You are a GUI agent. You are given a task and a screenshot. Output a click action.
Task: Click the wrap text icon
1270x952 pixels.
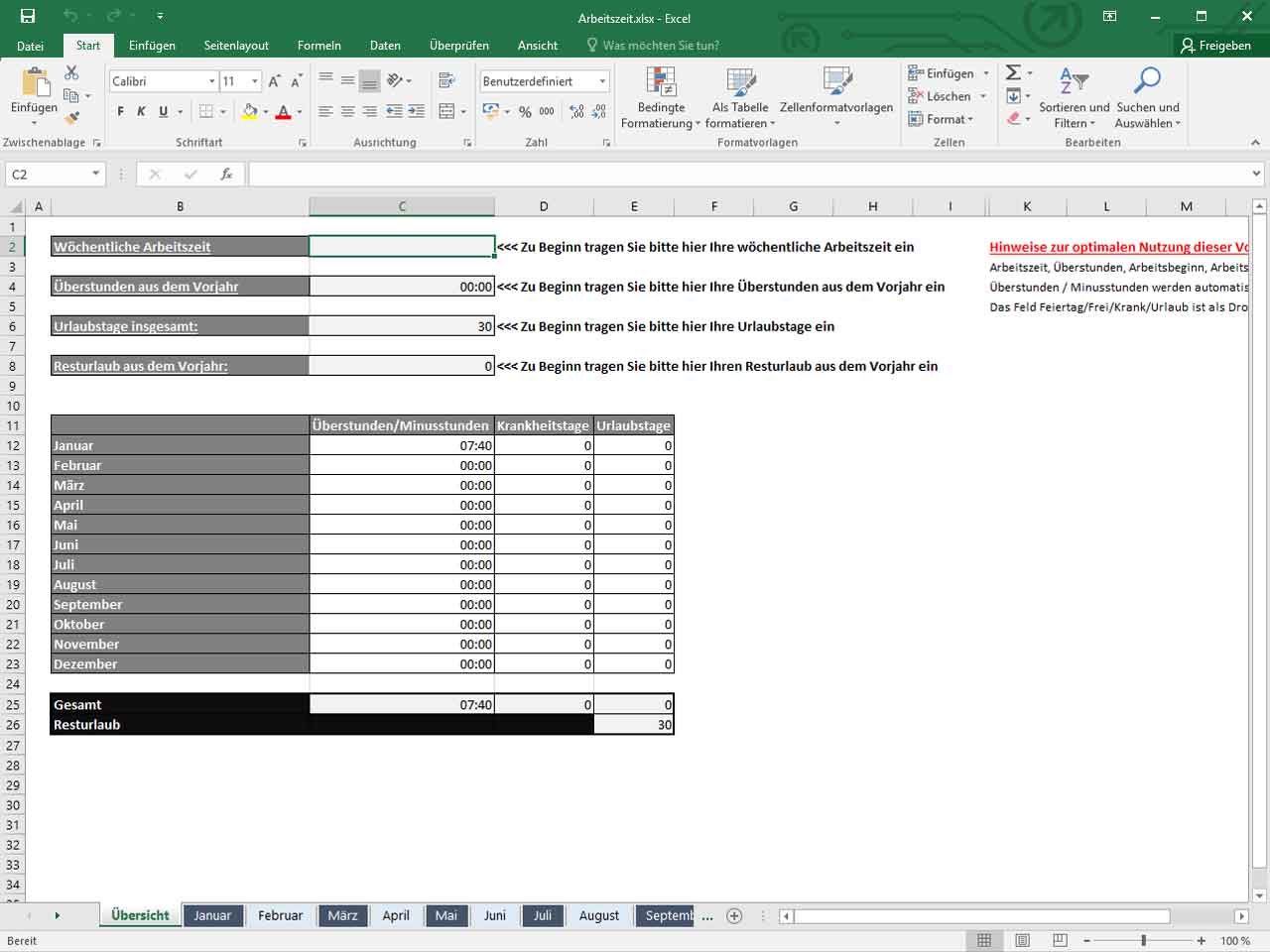point(446,80)
